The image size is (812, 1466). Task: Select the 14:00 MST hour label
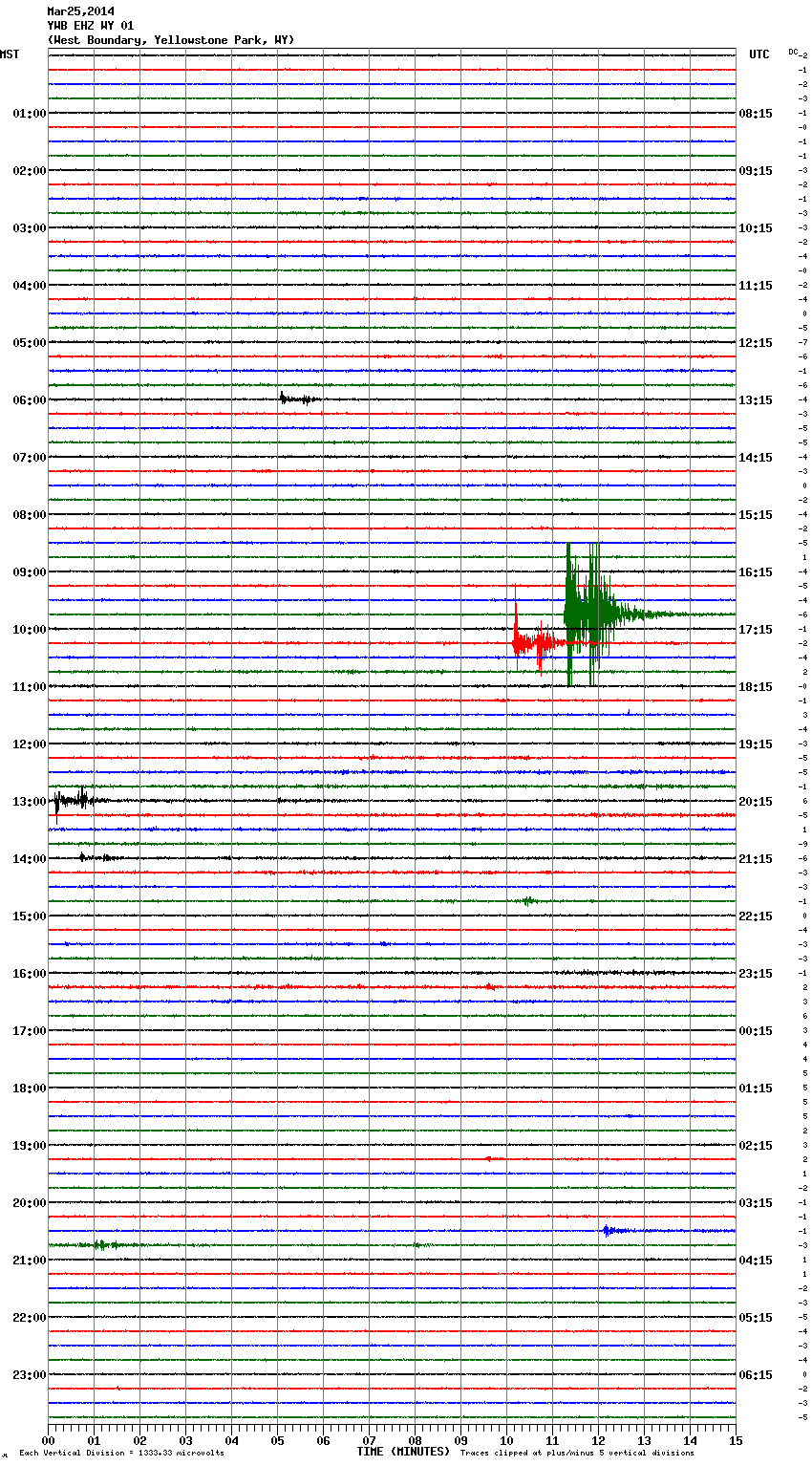click(29, 859)
